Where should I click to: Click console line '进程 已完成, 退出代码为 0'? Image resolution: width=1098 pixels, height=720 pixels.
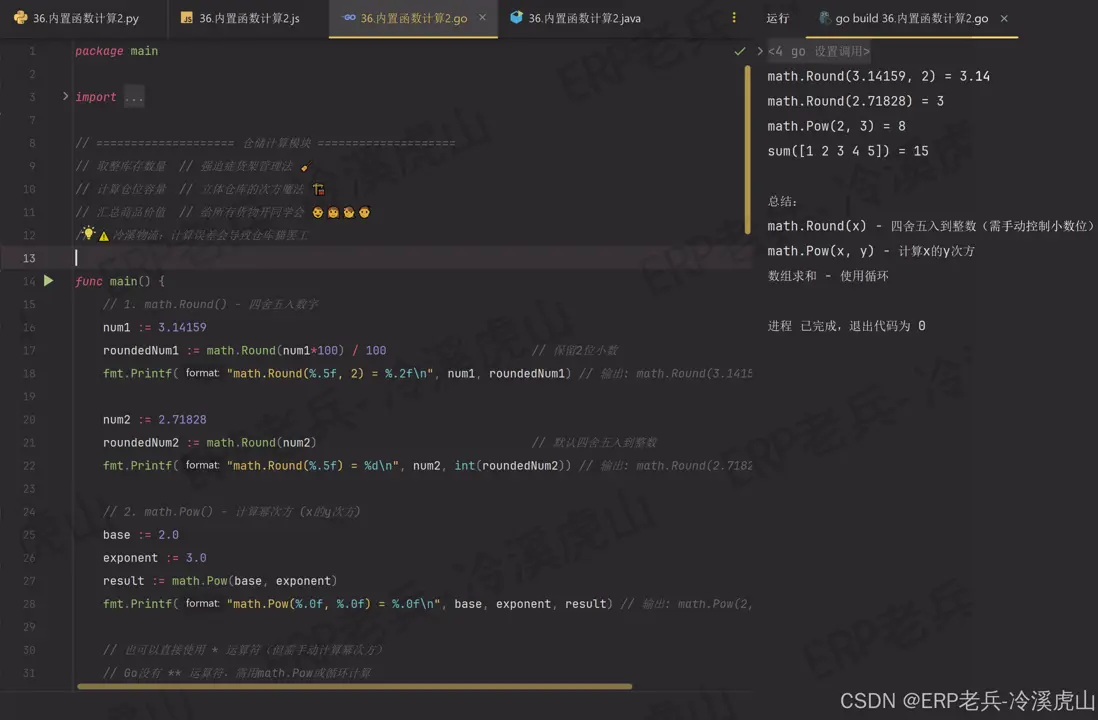point(846,326)
